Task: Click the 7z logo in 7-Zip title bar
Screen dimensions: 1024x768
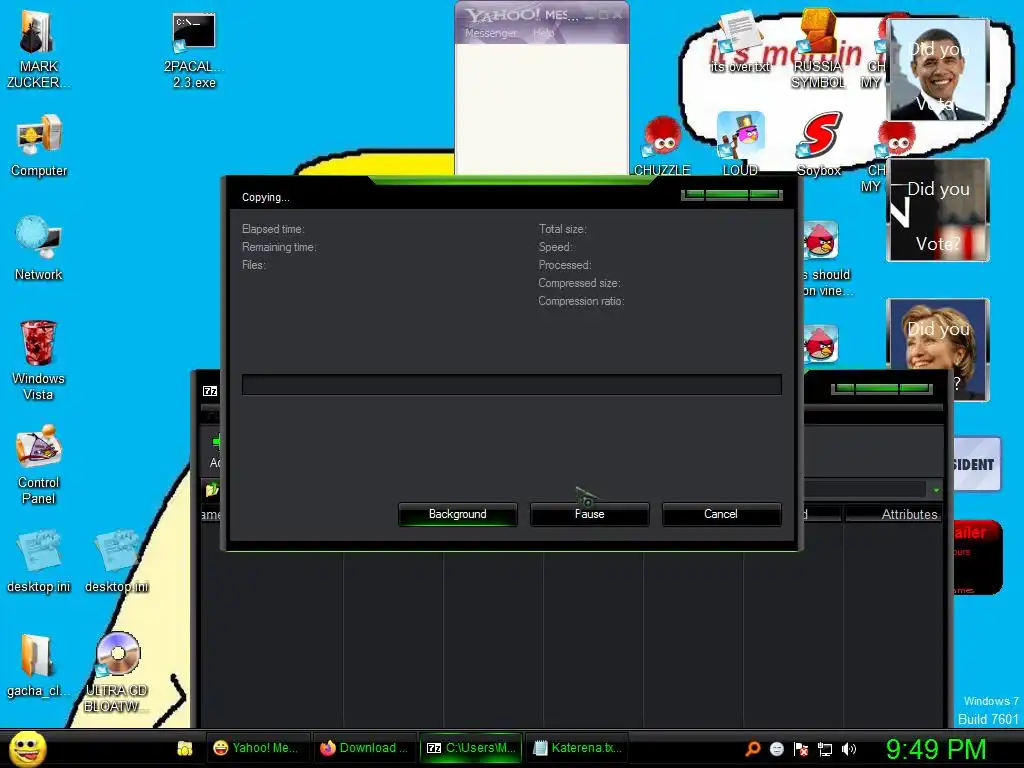Action: pyautogui.click(x=210, y=391)
